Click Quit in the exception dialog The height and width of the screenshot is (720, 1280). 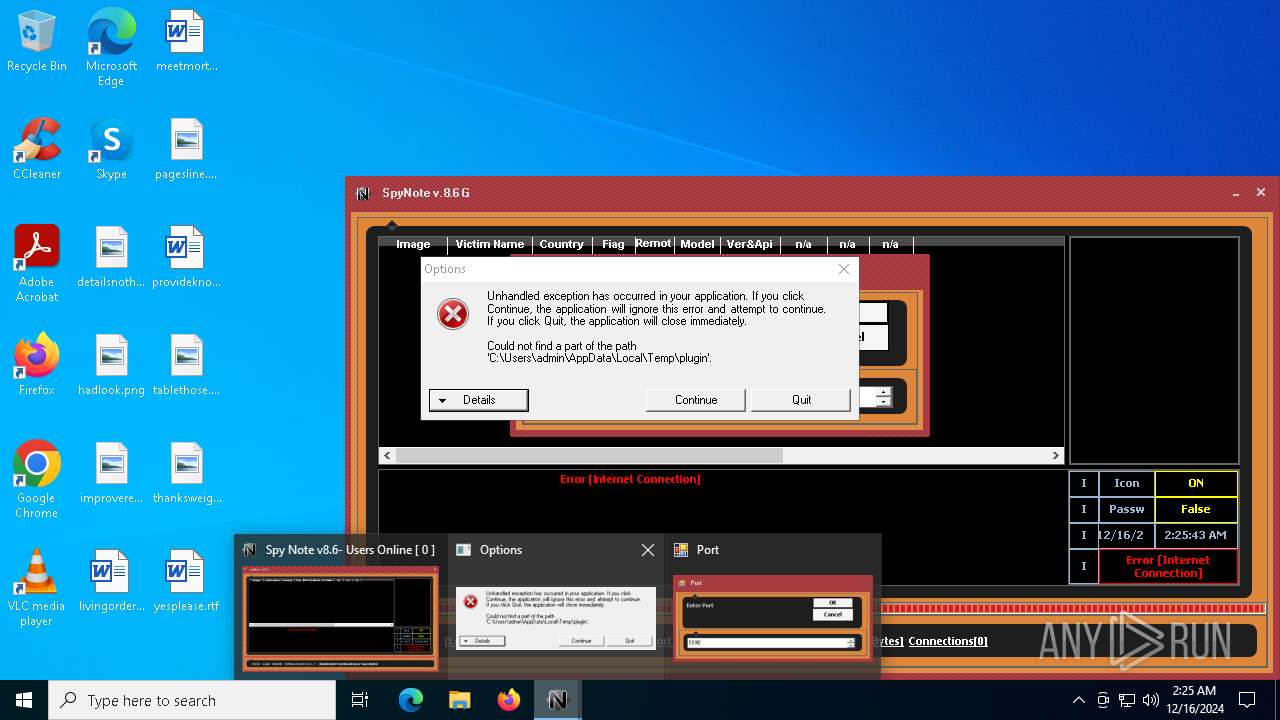801,400
